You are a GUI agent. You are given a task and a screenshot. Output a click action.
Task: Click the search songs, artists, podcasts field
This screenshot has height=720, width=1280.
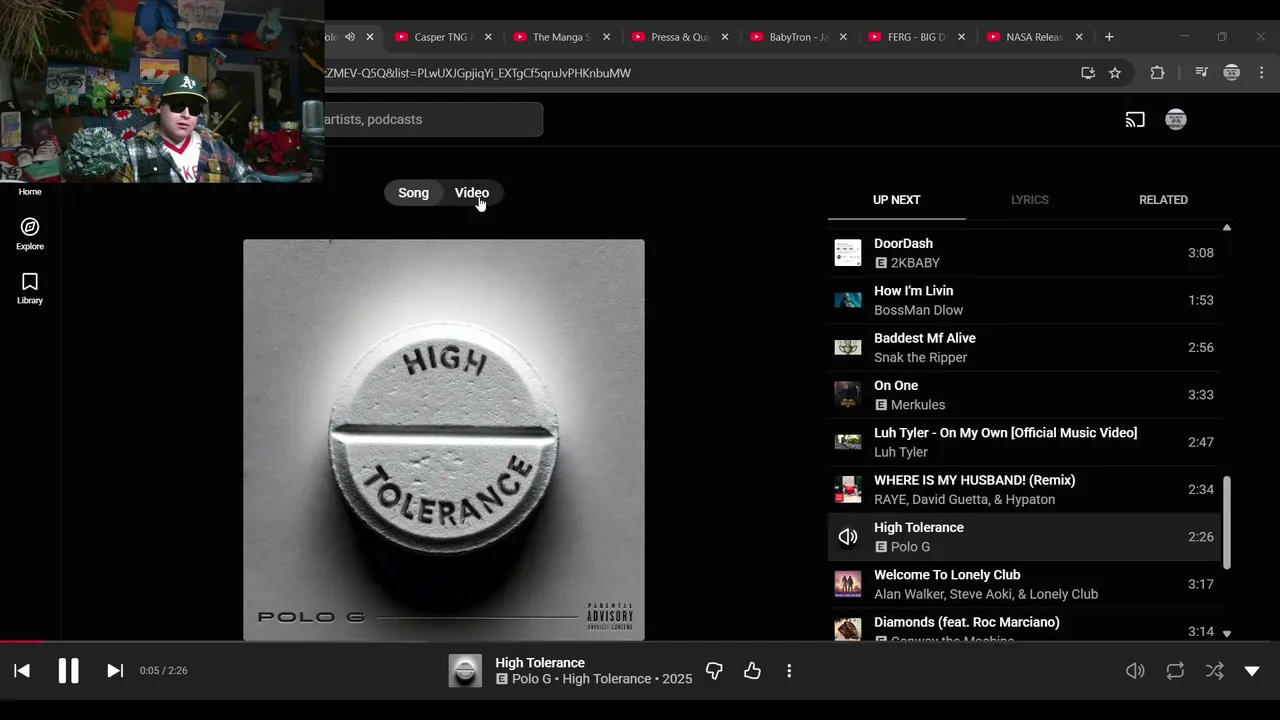click(433, 119)
